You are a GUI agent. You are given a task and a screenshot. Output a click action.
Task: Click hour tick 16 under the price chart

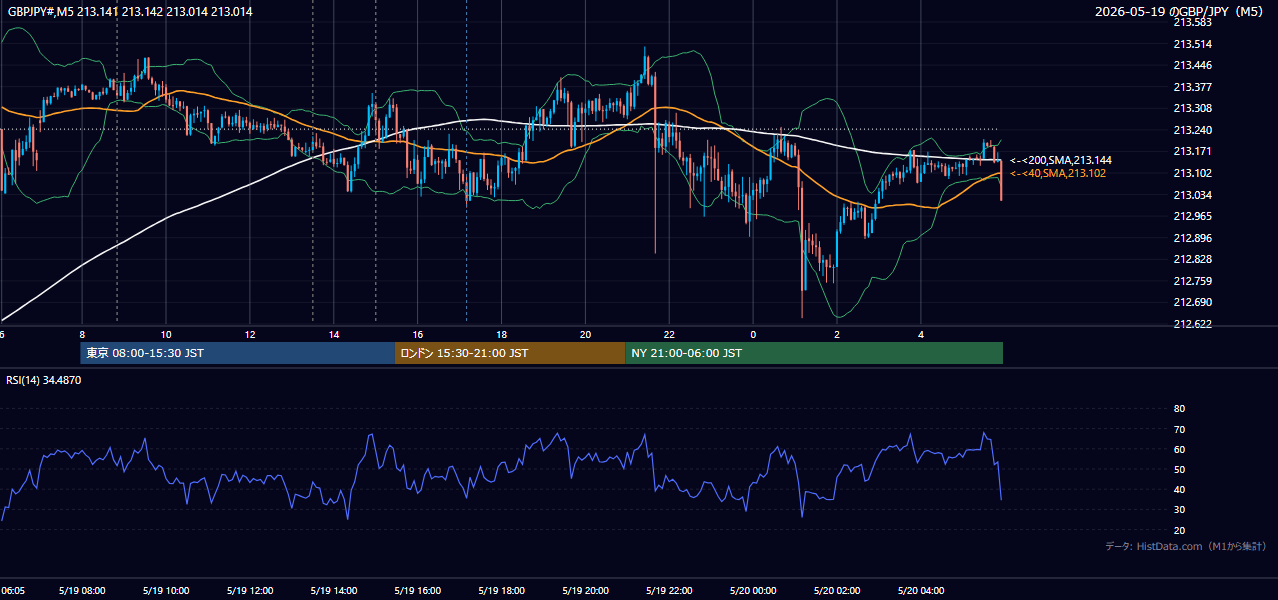418,335
